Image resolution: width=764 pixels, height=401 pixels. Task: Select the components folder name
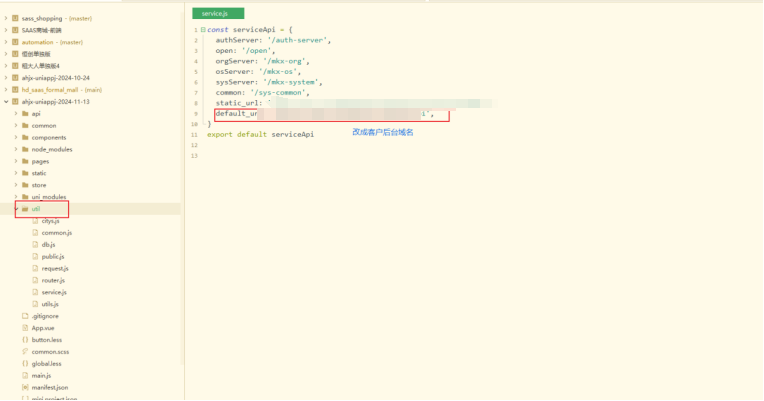[49, 138]
